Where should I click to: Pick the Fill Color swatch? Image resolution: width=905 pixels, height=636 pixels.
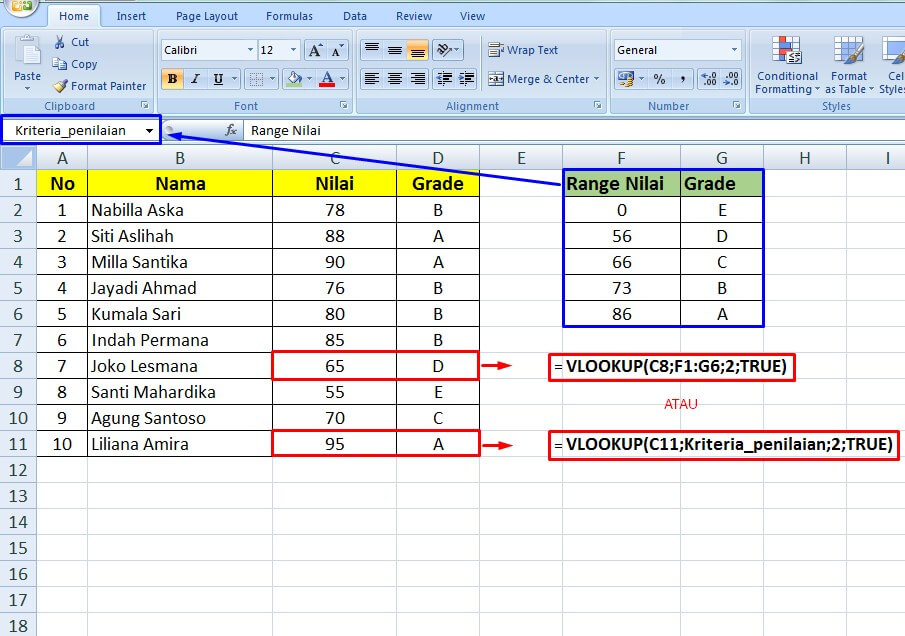click(295, 78)
